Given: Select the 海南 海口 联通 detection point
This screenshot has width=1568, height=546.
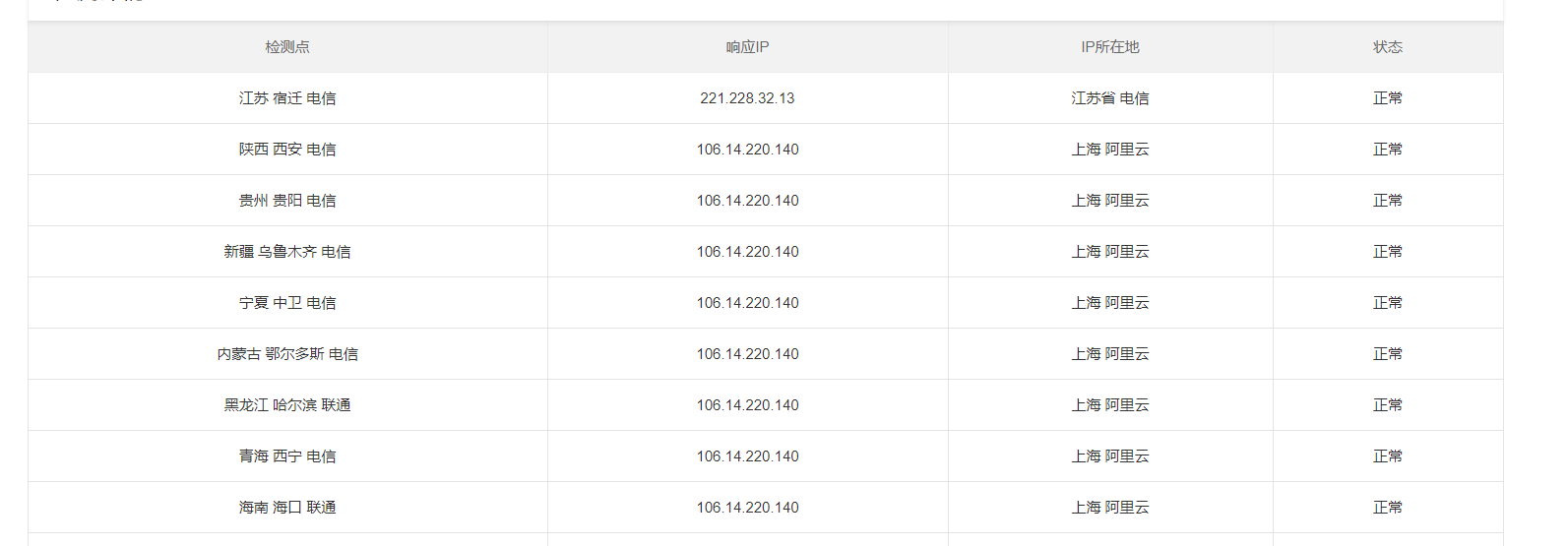Looking at the screenshot, I should [287, 508].
